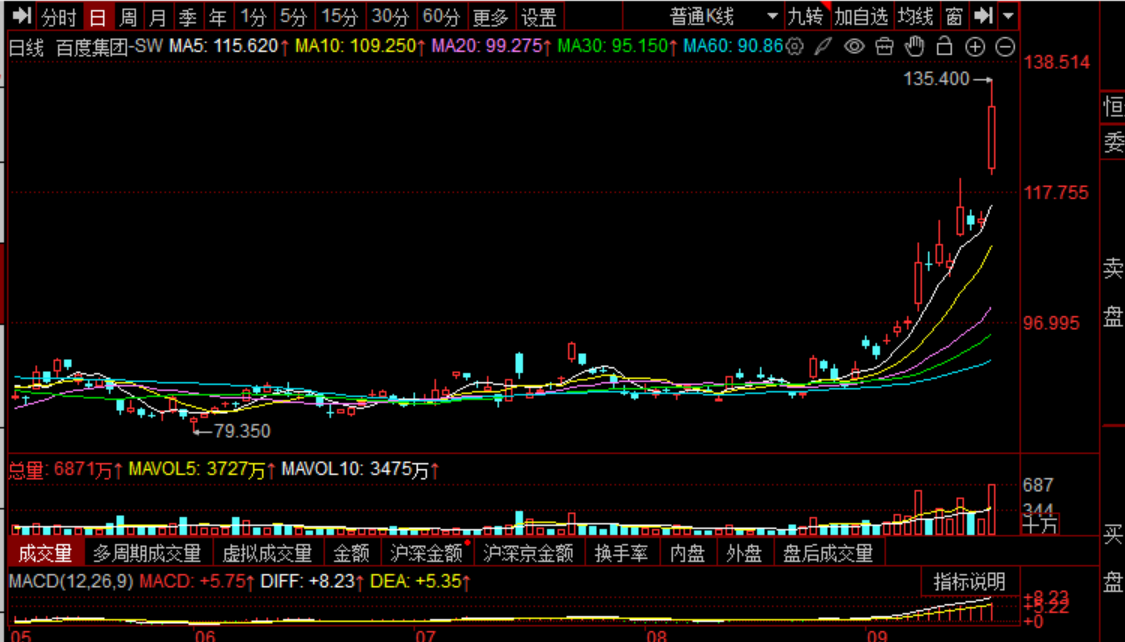Zoom out with the minus circle icon

[1006, 47]
